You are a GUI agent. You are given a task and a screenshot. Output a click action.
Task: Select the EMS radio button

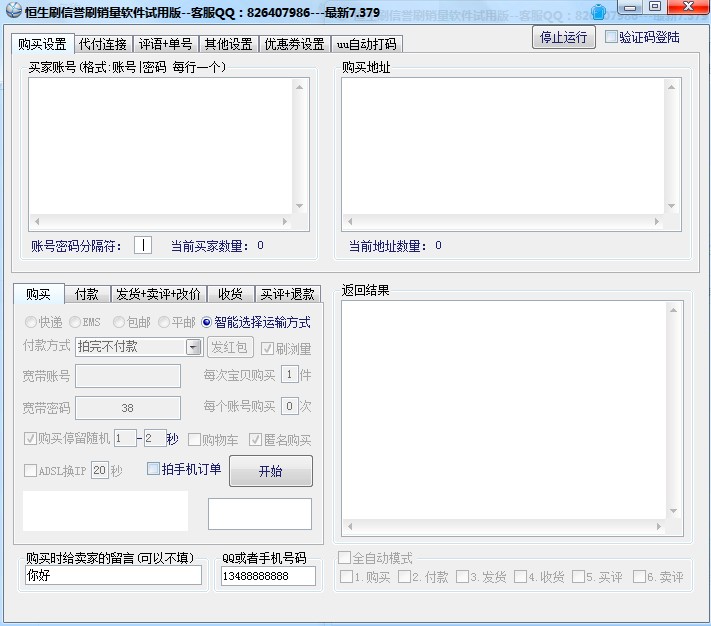(75, 322)
